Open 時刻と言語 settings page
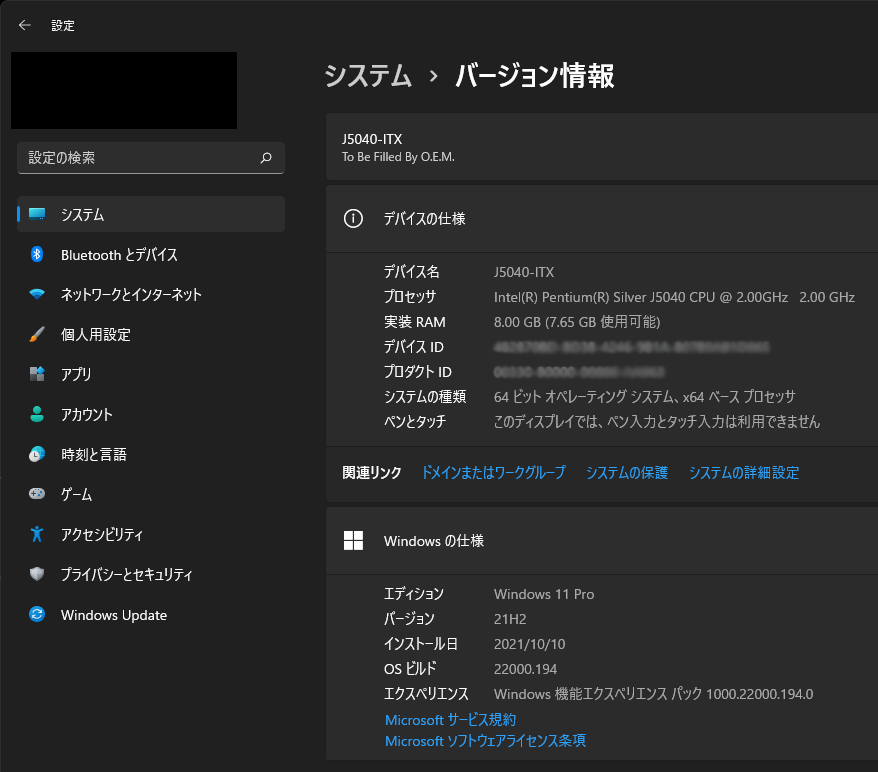Viewport: 878px width, 772px height. [94, 455]
